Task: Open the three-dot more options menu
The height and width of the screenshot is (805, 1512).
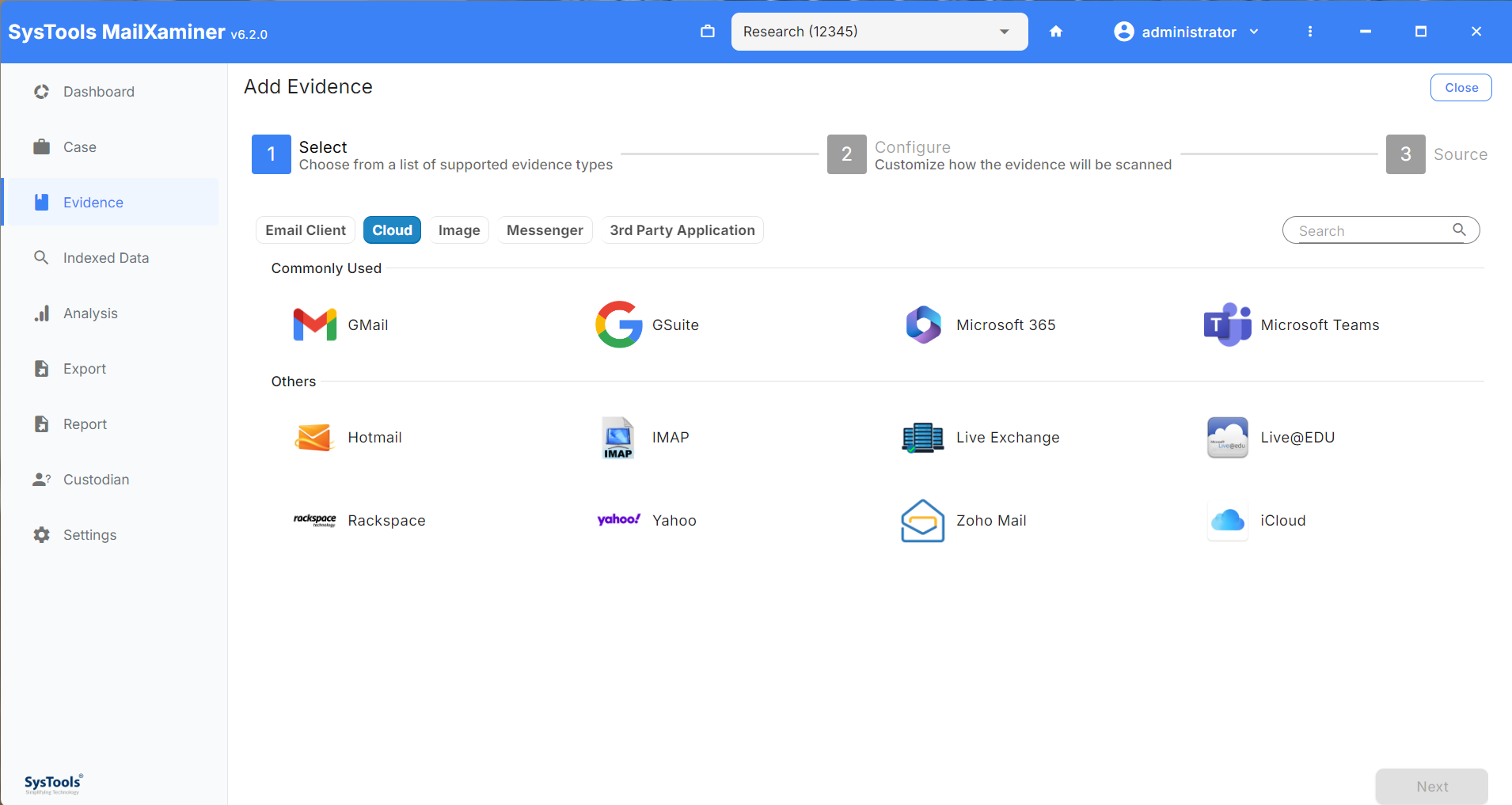Action: pyautogui.click(x=1310, y=32)
